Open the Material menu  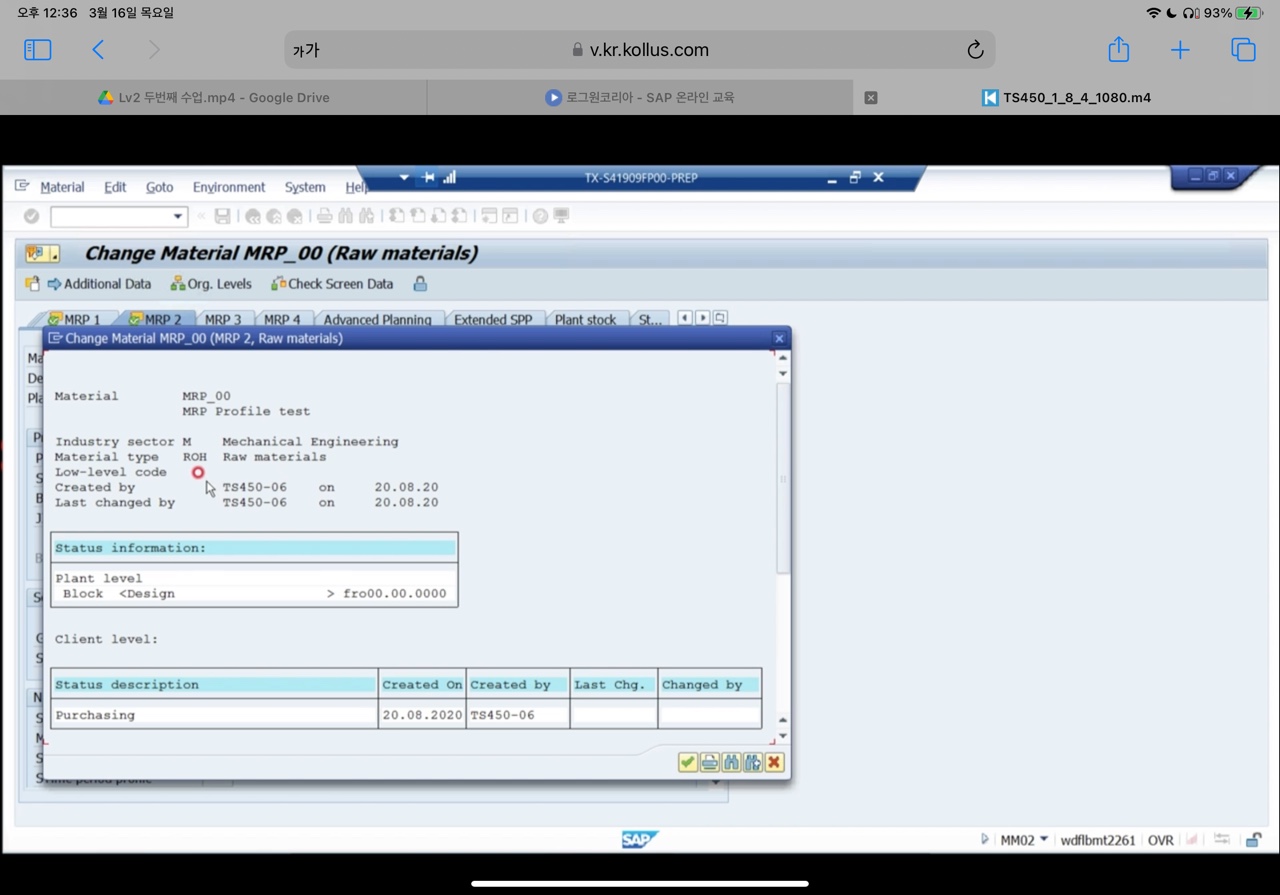[x=62, y=187]
